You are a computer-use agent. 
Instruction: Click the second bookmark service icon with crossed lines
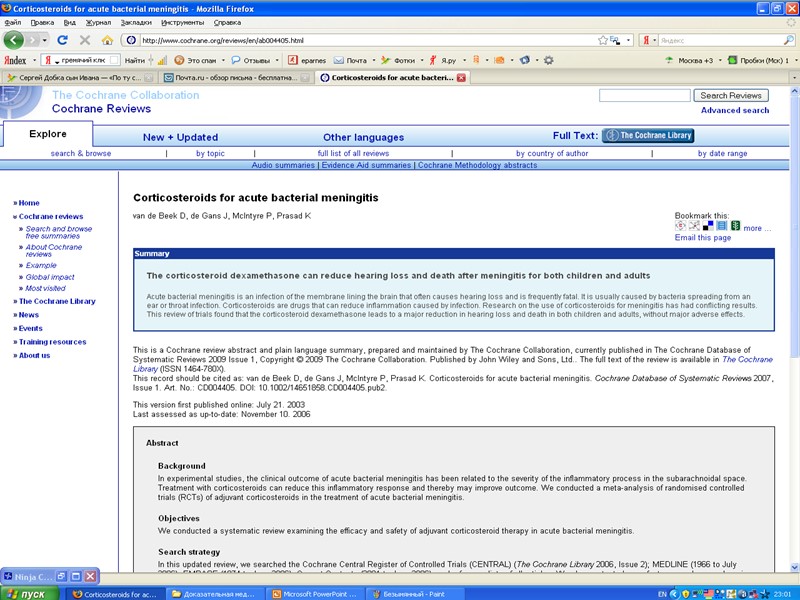[x=694, y=226]
